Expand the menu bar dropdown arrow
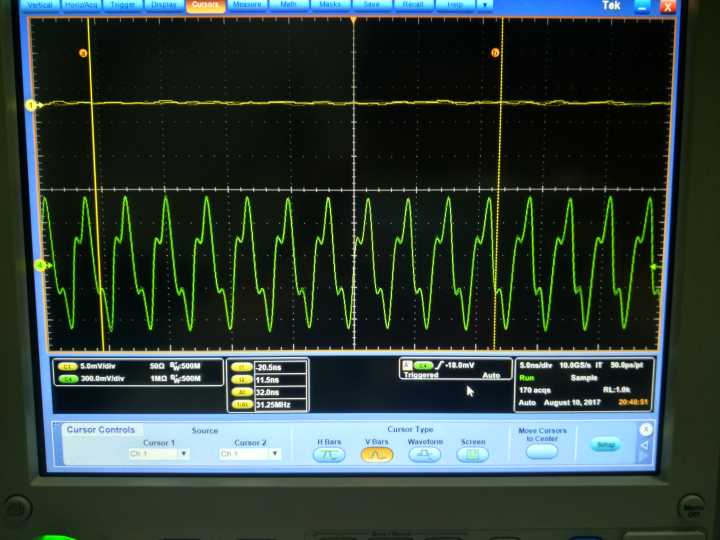 pos(485,5)
